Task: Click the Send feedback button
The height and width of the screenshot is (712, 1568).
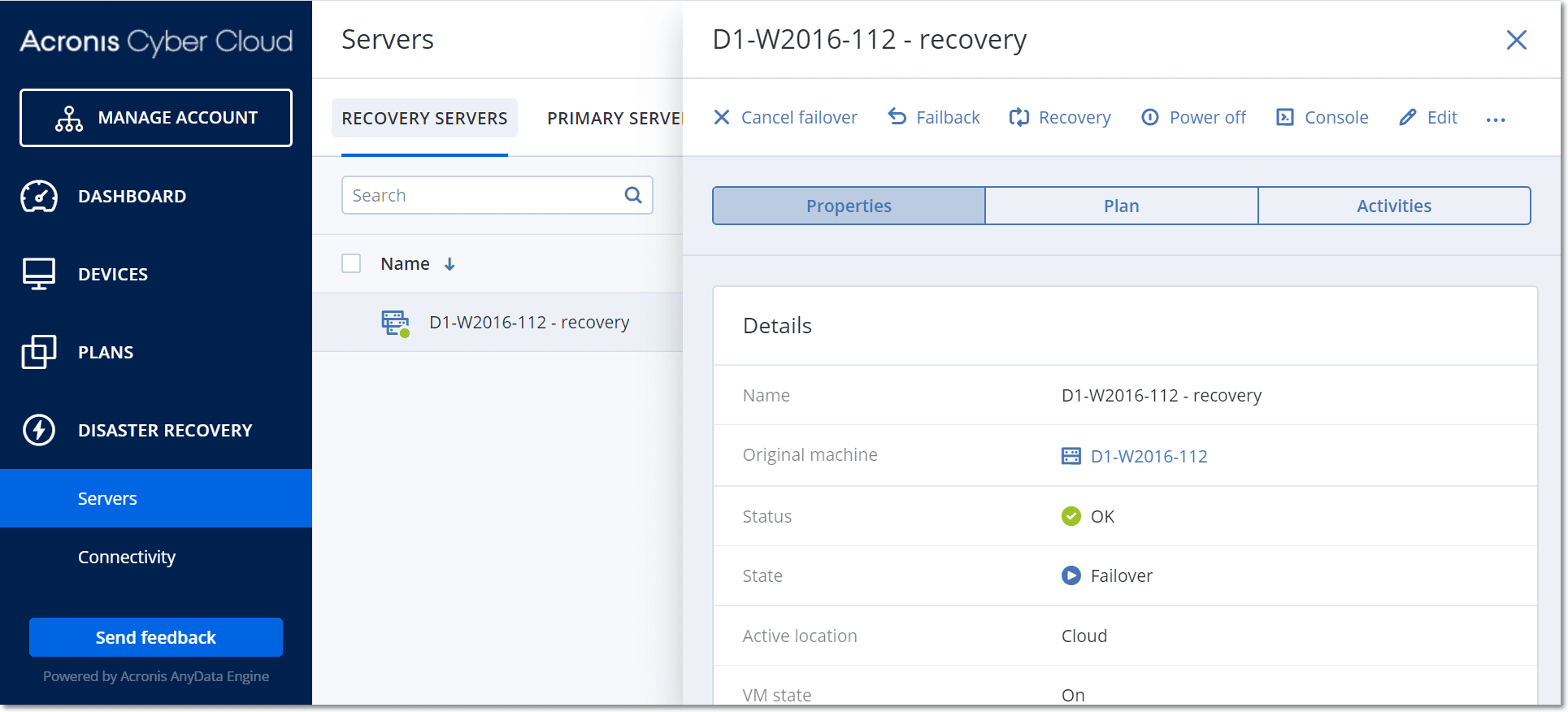Action: point(156,637)
